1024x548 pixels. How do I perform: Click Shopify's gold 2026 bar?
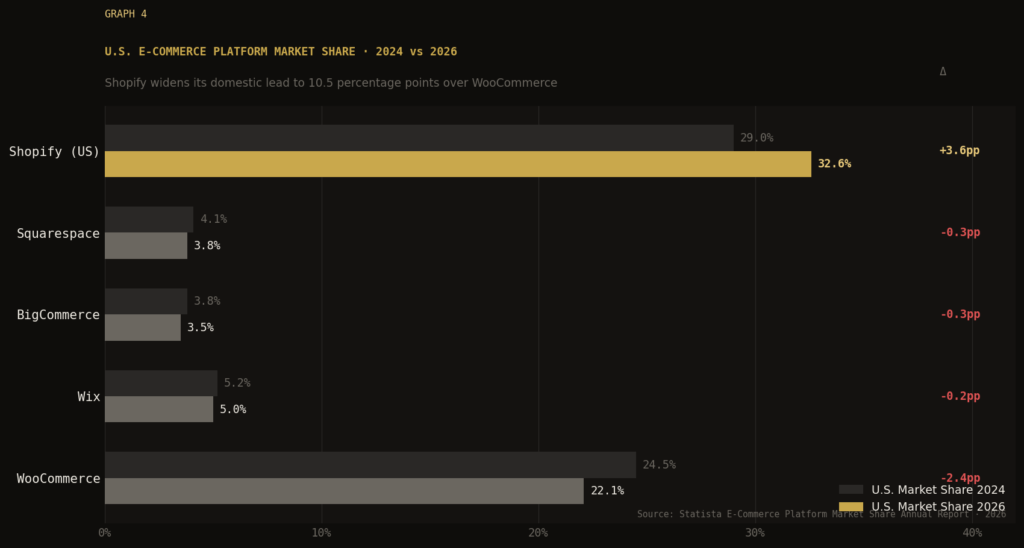click(x=458, y=164)
